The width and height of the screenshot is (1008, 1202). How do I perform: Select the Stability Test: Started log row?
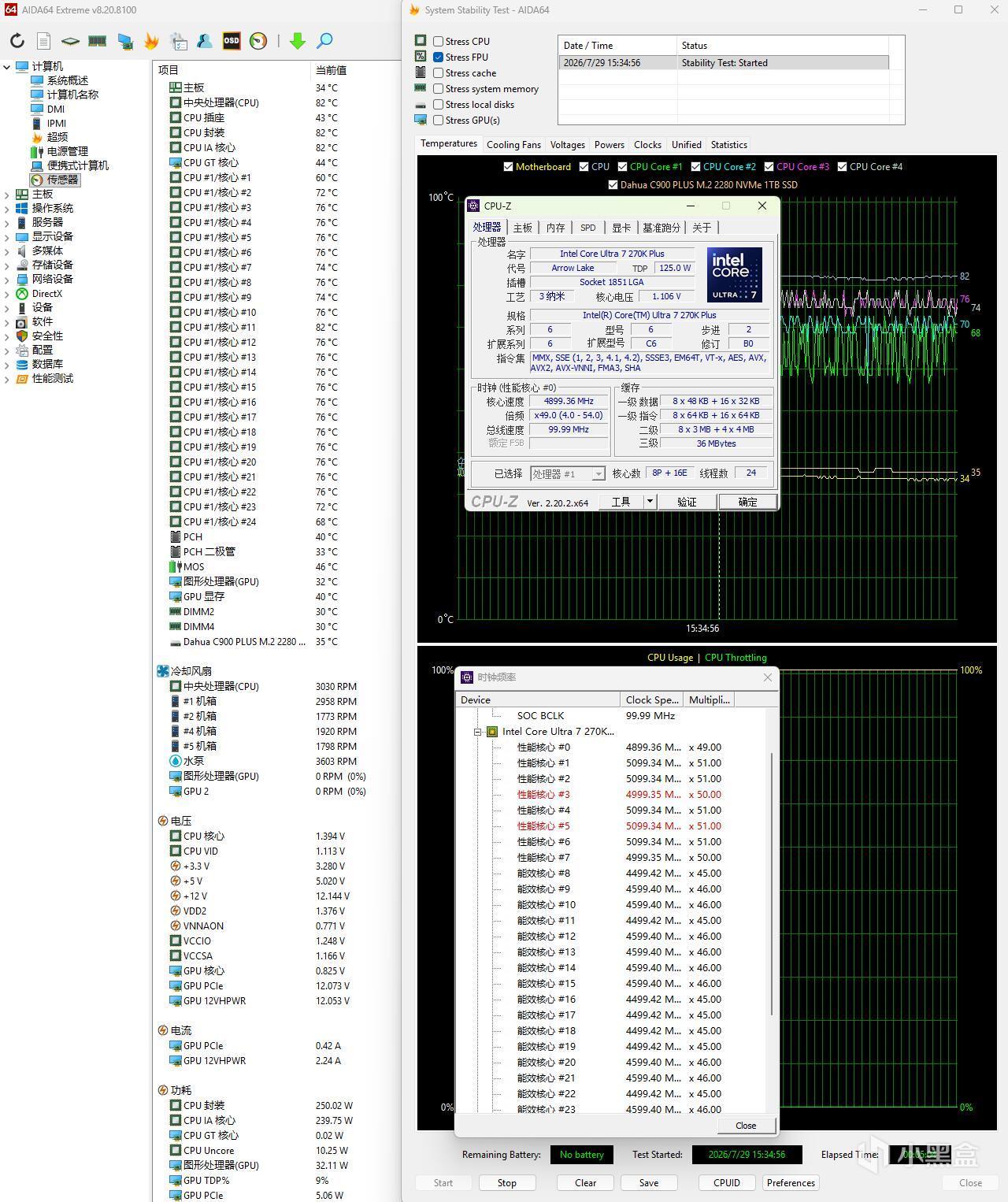724,63
